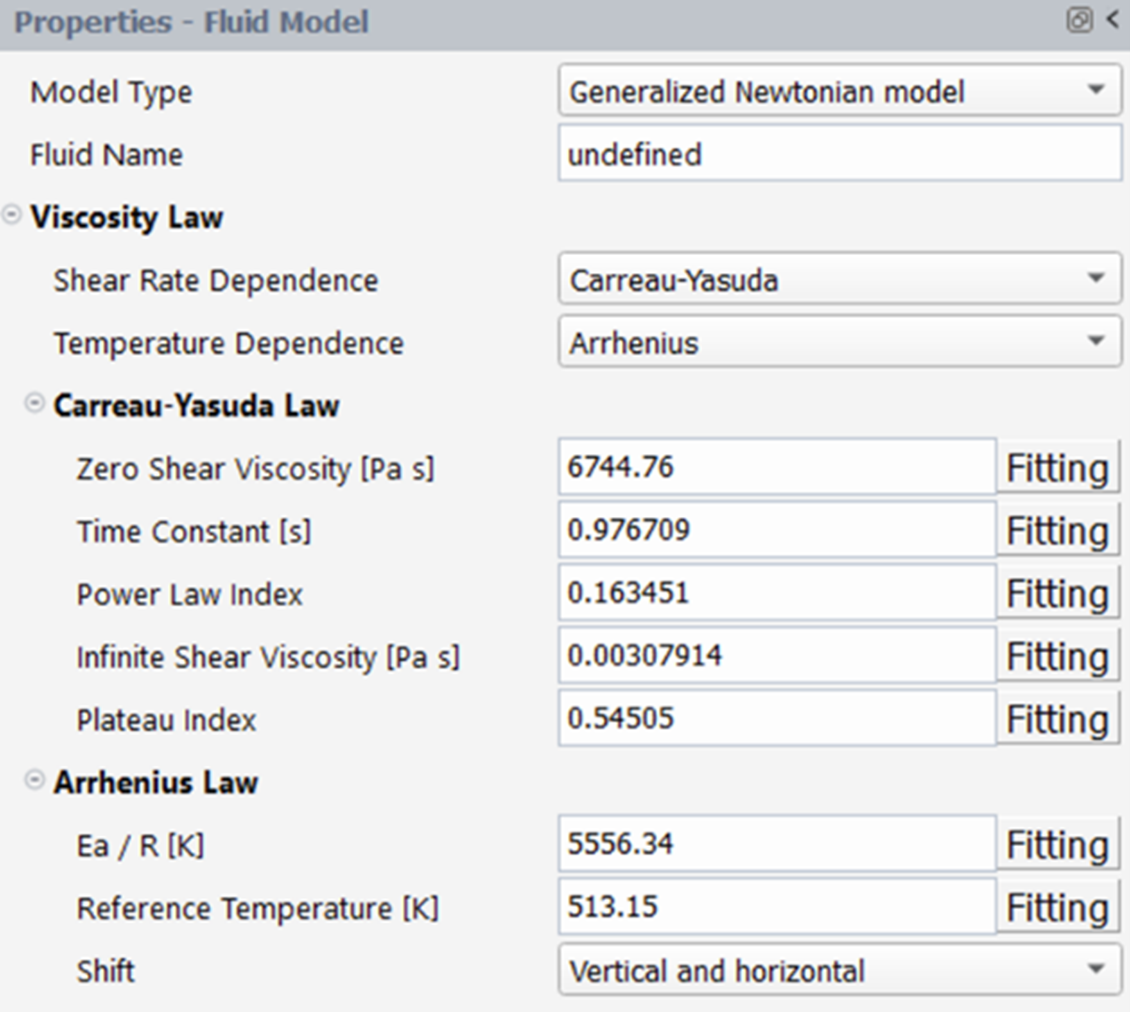
Task: Click the Power Law Index value field
Action: [776, 593]
